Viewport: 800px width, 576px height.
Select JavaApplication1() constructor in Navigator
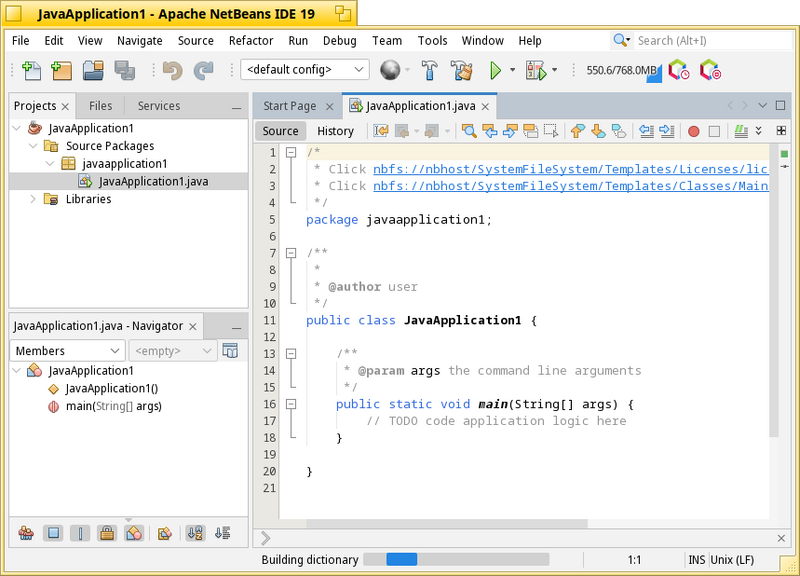click(111, 388)
